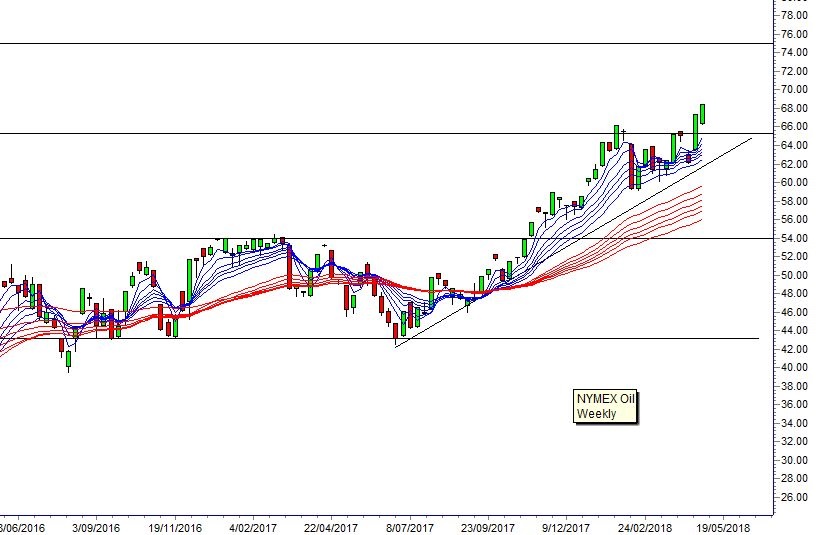Click the NYMEX Oil Weekly label box

click(x=605, y=406)
